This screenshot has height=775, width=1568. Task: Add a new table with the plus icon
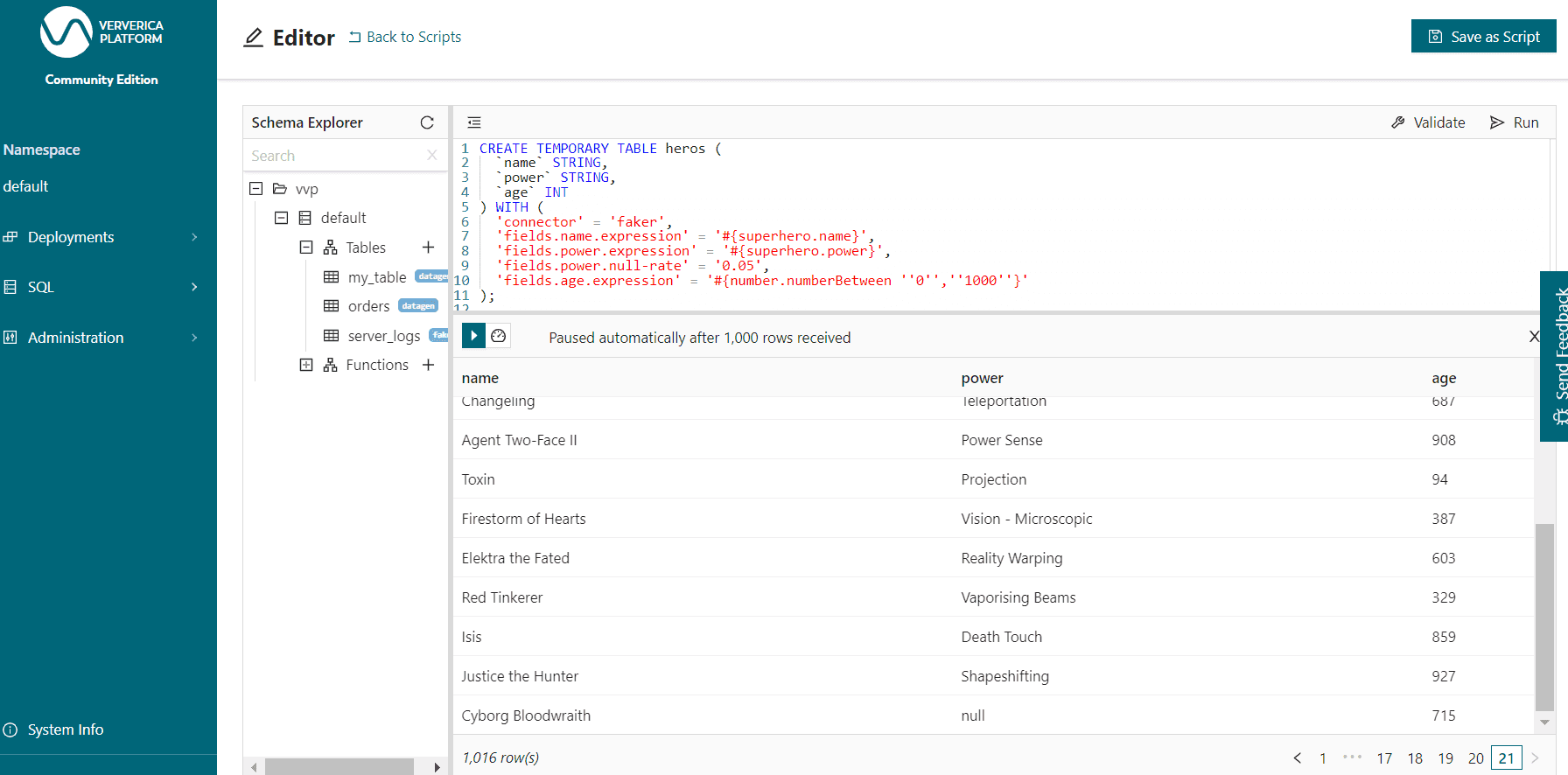428,248
